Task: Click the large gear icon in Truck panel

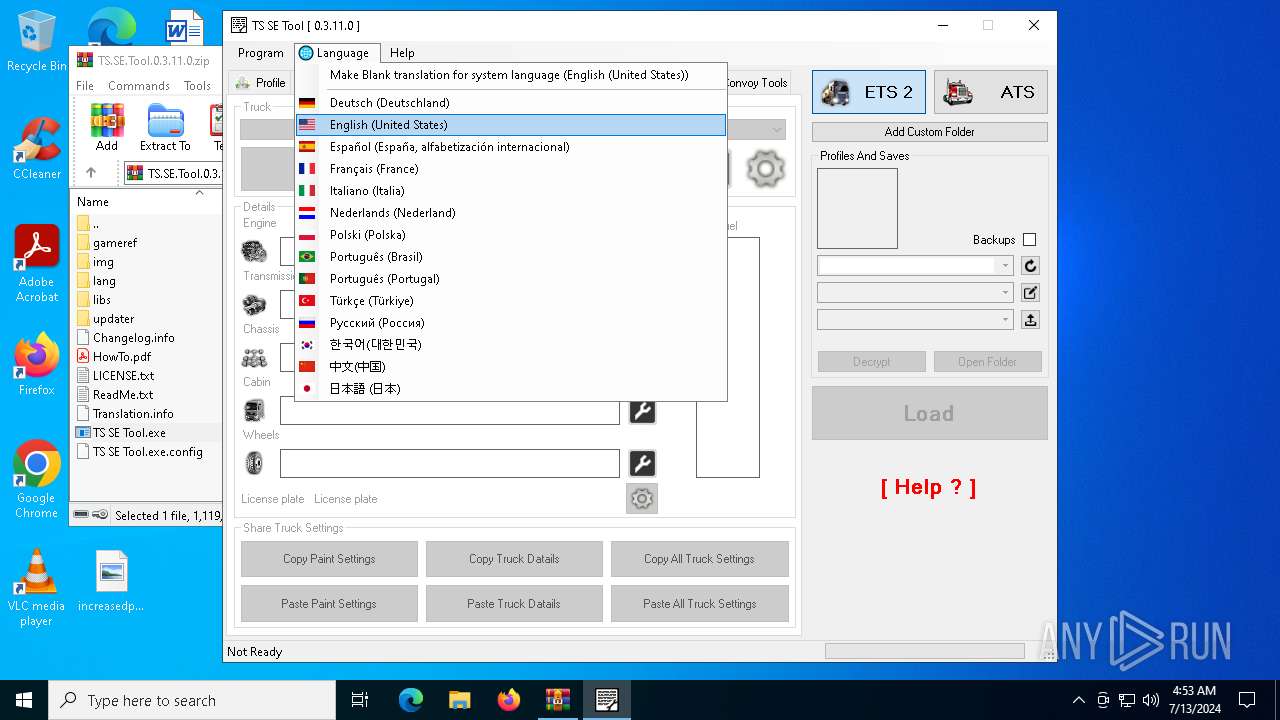Action: pyautogui.click(x=765, y=169)
